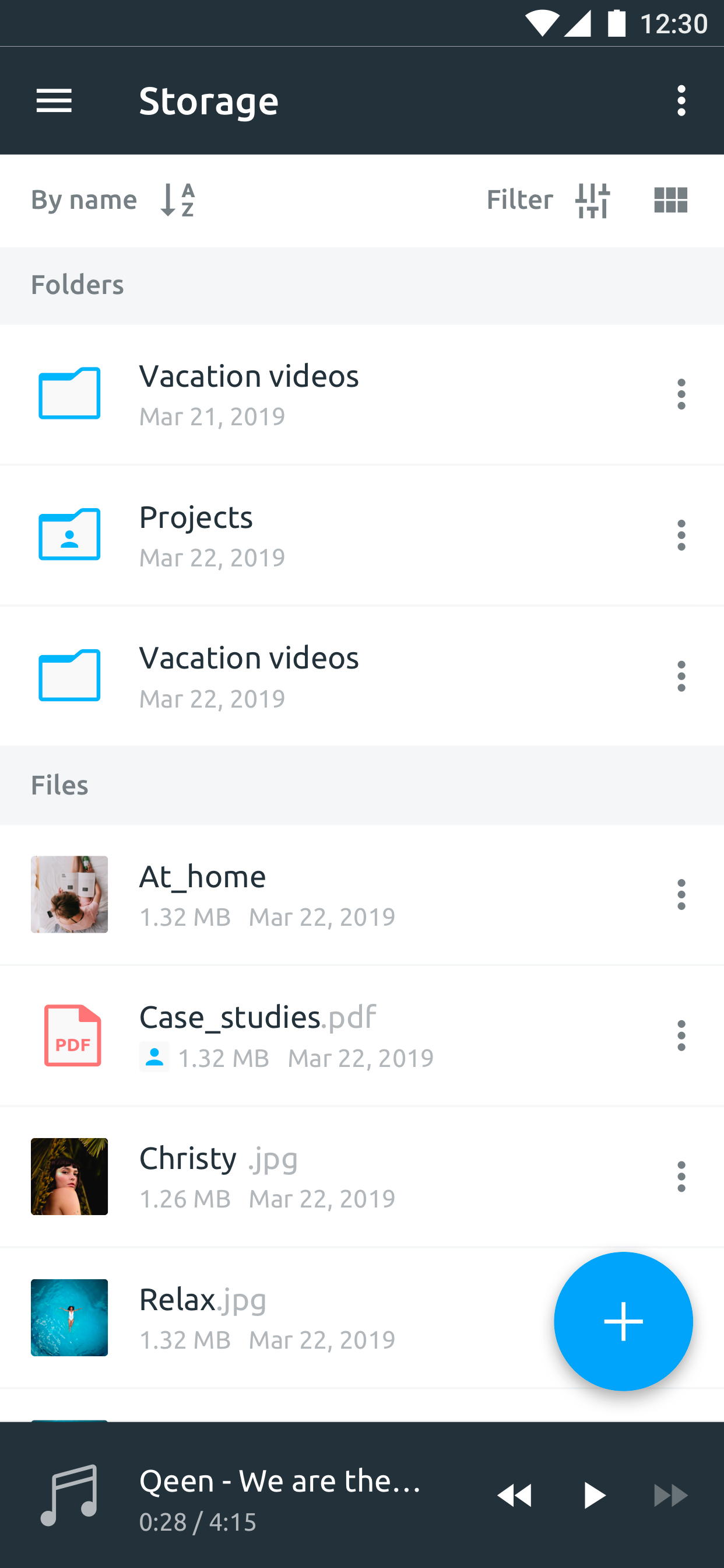Viewport: 724px width, 1568px height.
Task: Click the Filter label
Action: click(519, 199)
